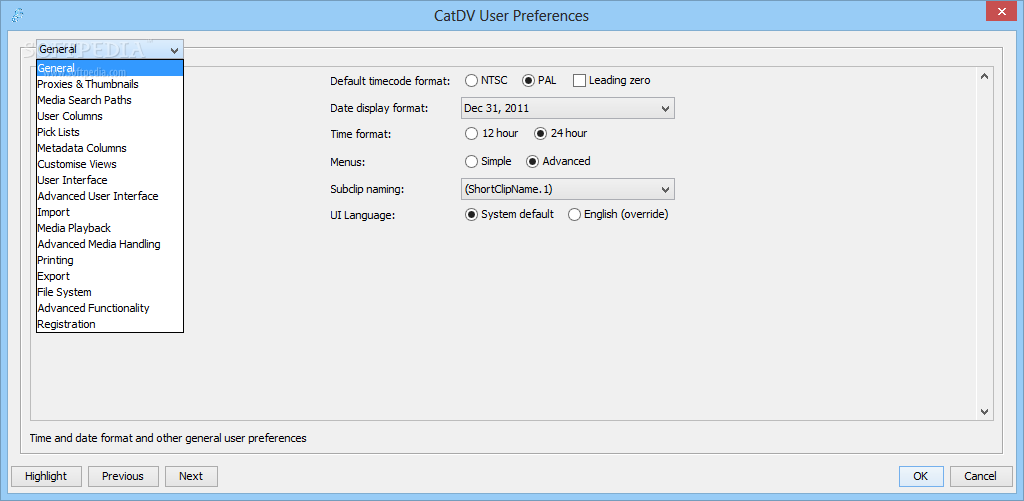Select Advanced Media Handling category
The height and width of the screenshot is (501, 1024).
click(110, 244)
